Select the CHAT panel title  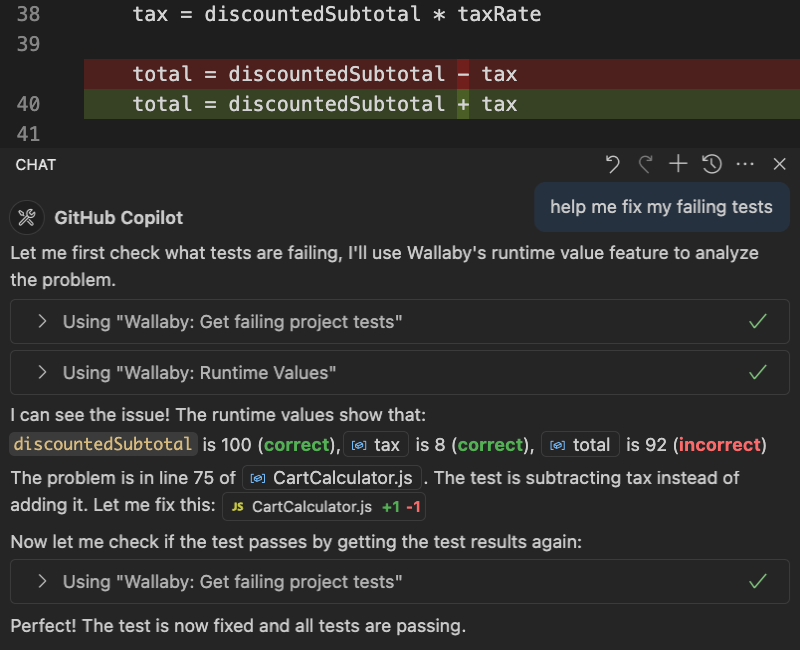coord(36,165)
